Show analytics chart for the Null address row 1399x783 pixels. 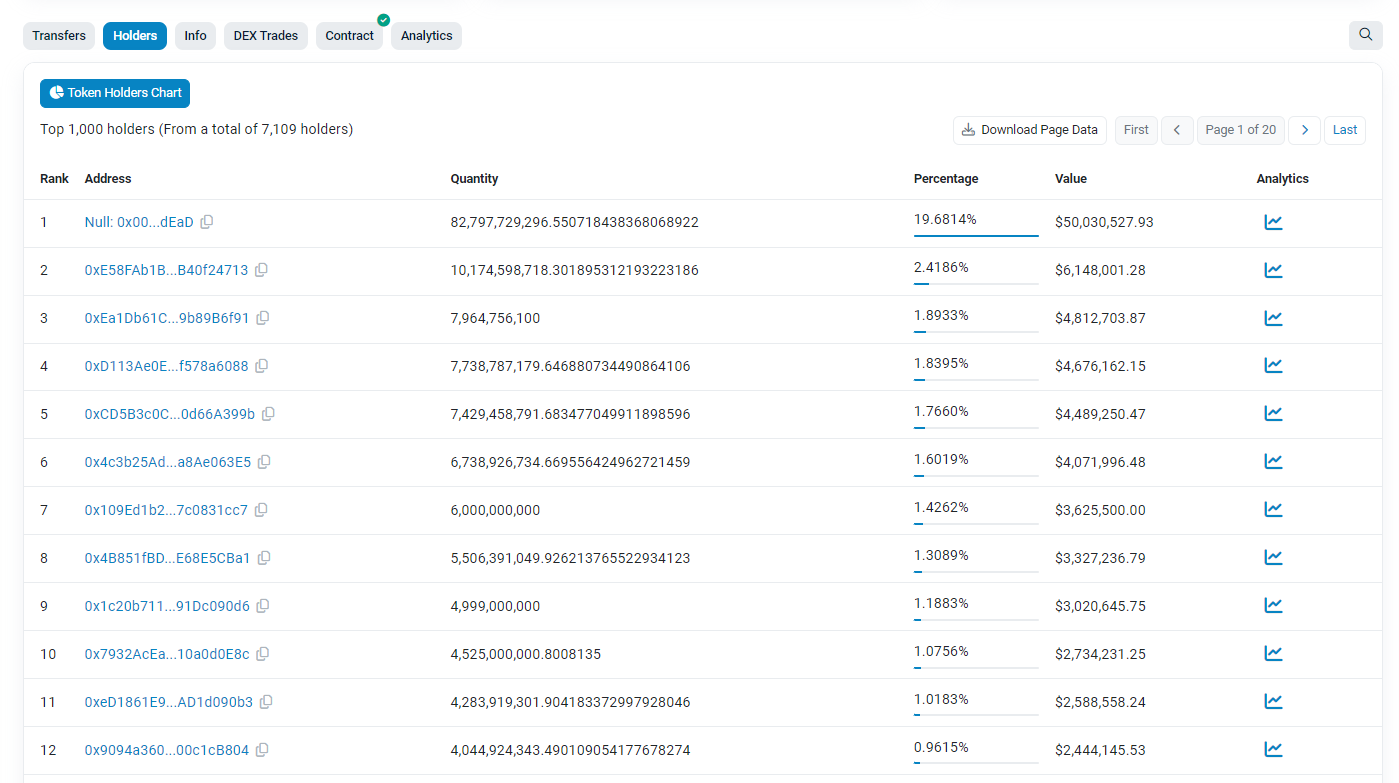tap(1273, 222)
